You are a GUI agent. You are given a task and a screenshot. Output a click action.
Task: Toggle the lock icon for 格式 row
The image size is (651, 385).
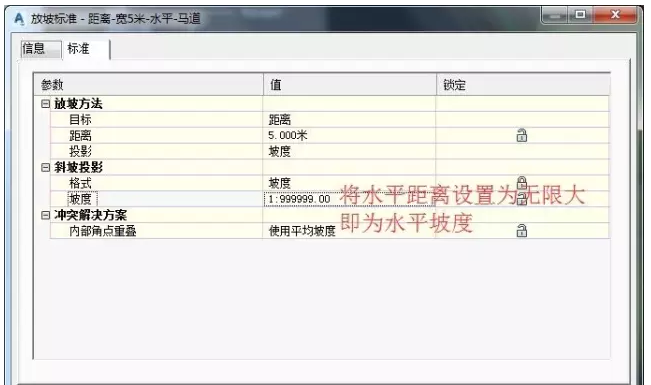click(521, 182)
